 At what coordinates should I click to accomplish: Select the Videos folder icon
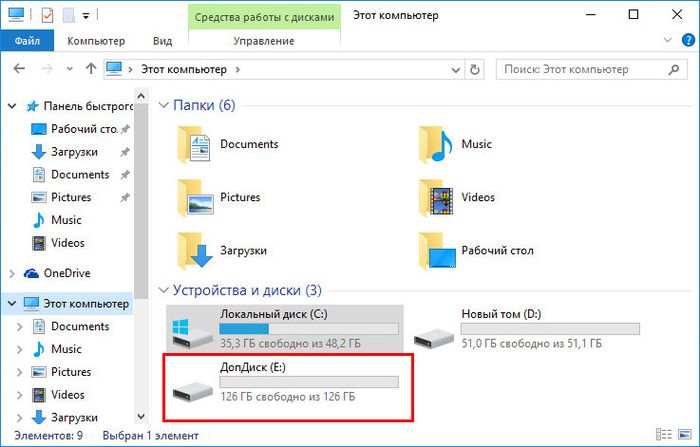point(436,198)
